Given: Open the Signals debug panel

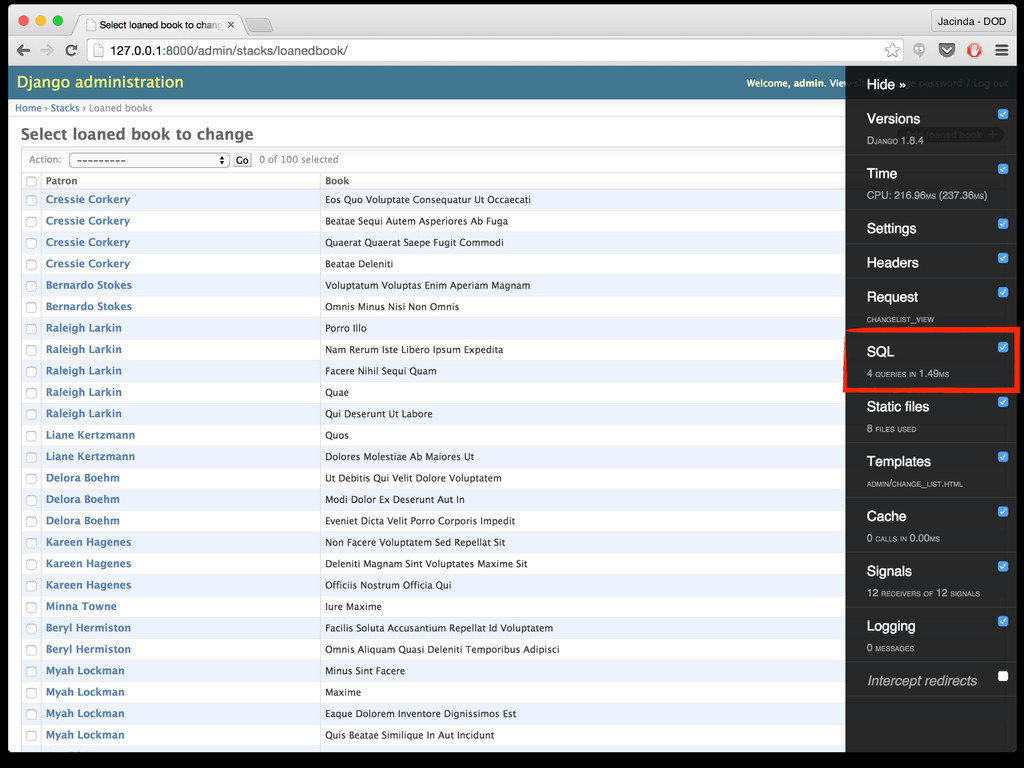Looking at the screenshot, I should tap(889, 571).
